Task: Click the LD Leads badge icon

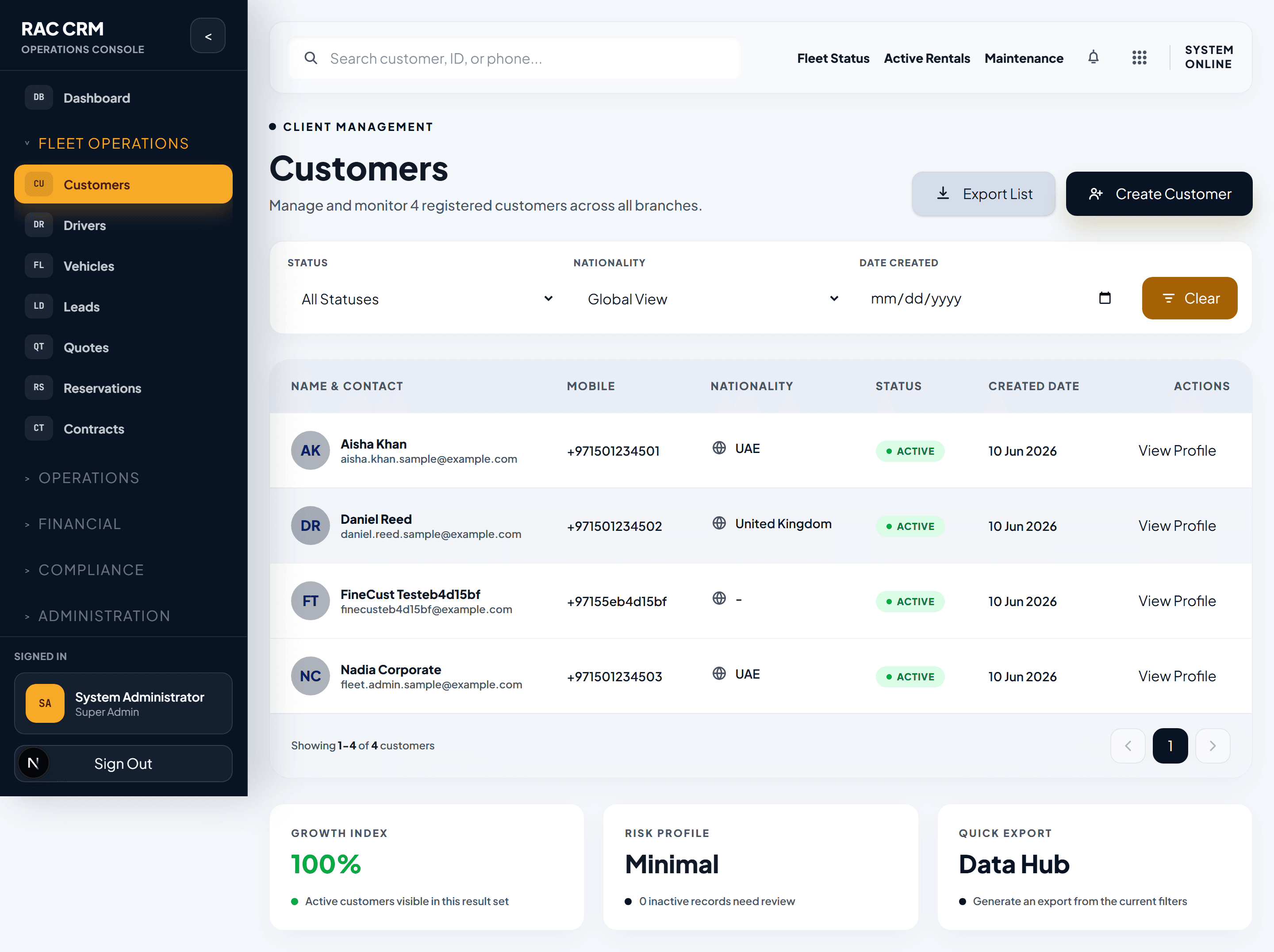Action: (38, 307)
